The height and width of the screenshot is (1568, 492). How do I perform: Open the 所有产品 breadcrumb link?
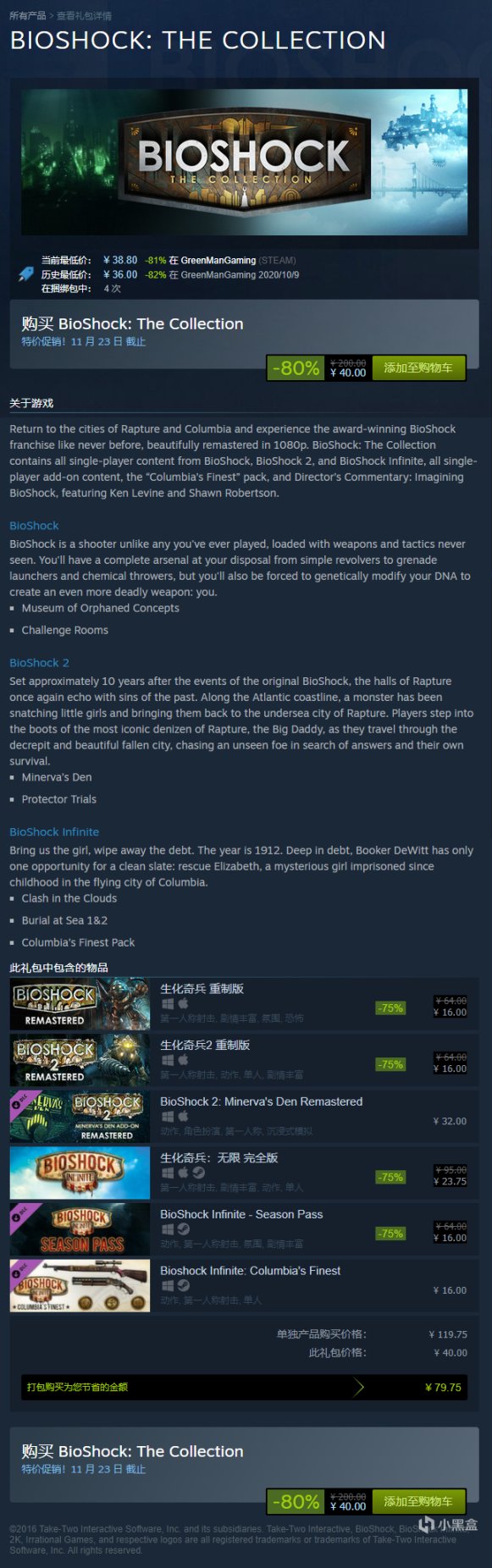click(27, 15)
